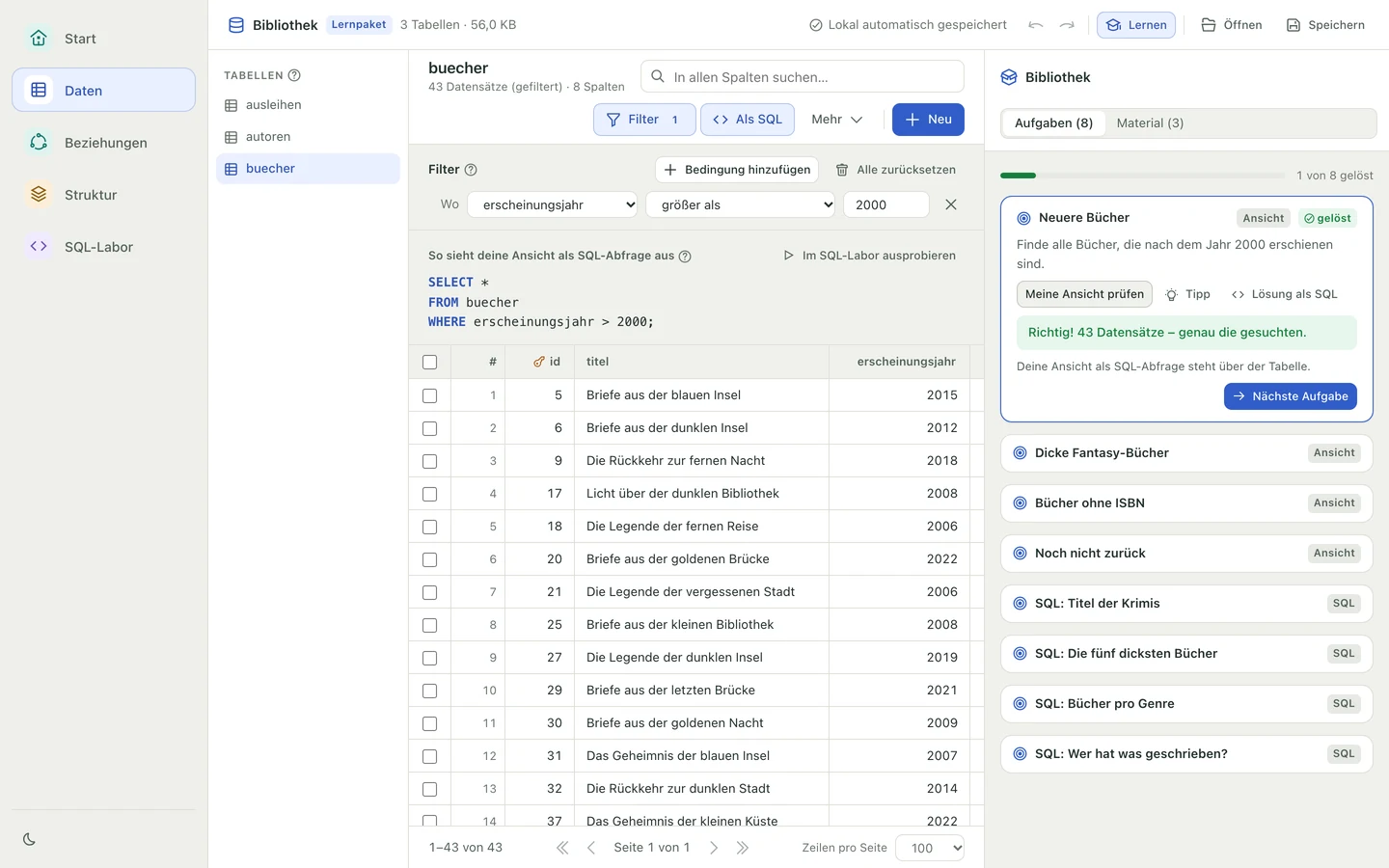
Task: Expand the Dicke Fantasy-Bücher task
Action: tap(1186, 453)
